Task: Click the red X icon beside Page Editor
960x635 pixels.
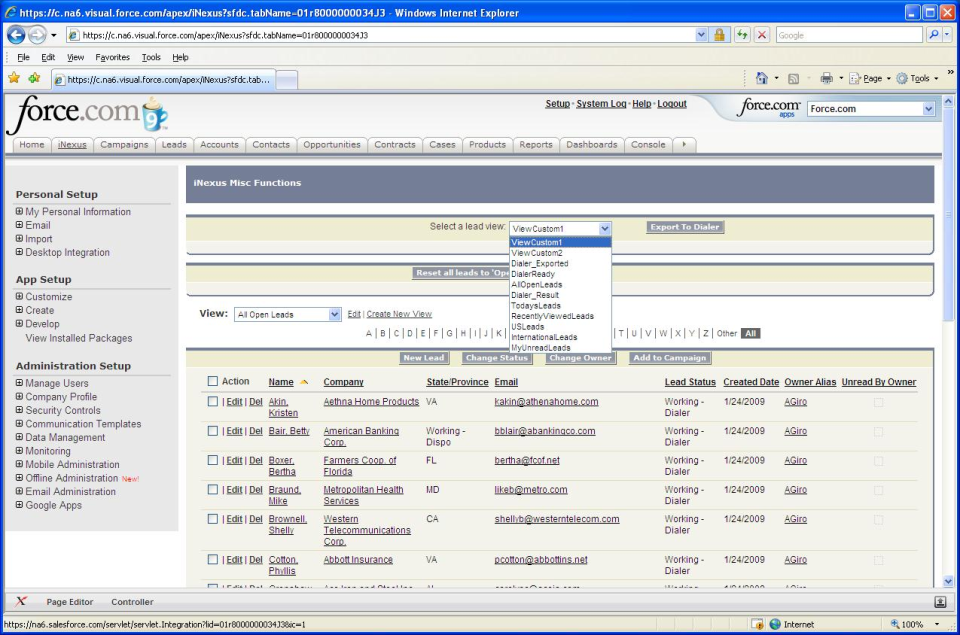Action: [21, 601]
